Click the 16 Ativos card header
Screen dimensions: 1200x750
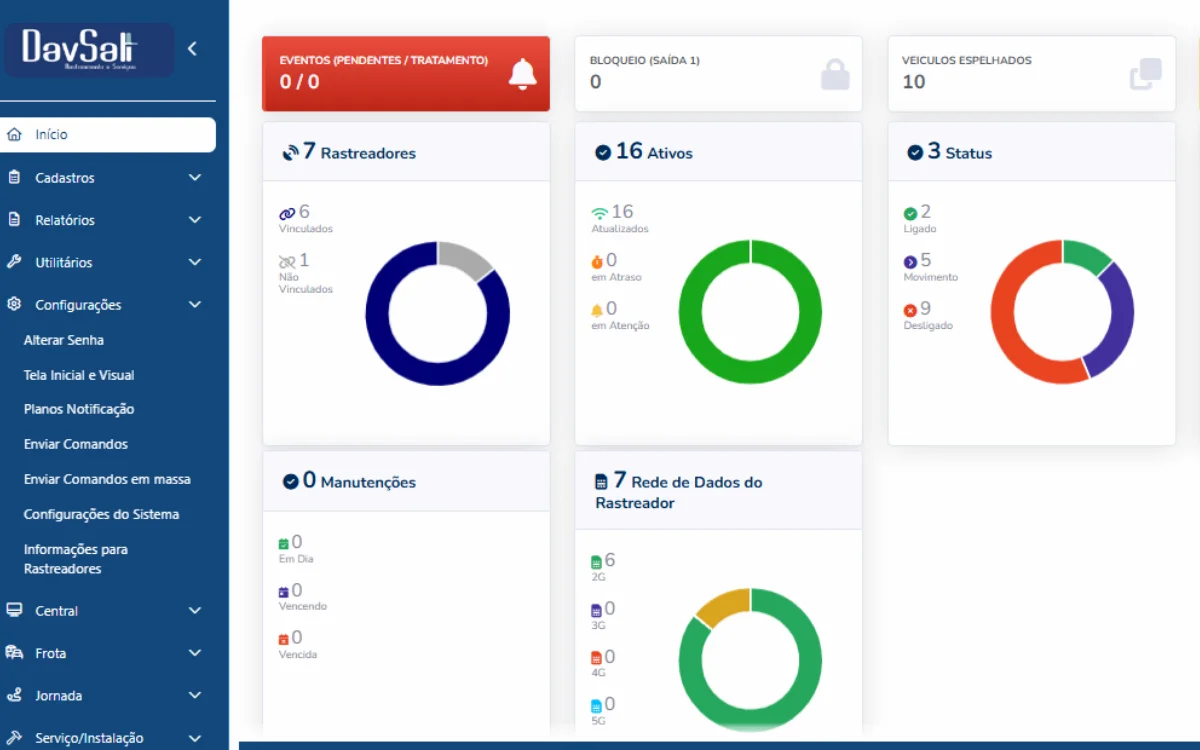click(x=718, y=152)
